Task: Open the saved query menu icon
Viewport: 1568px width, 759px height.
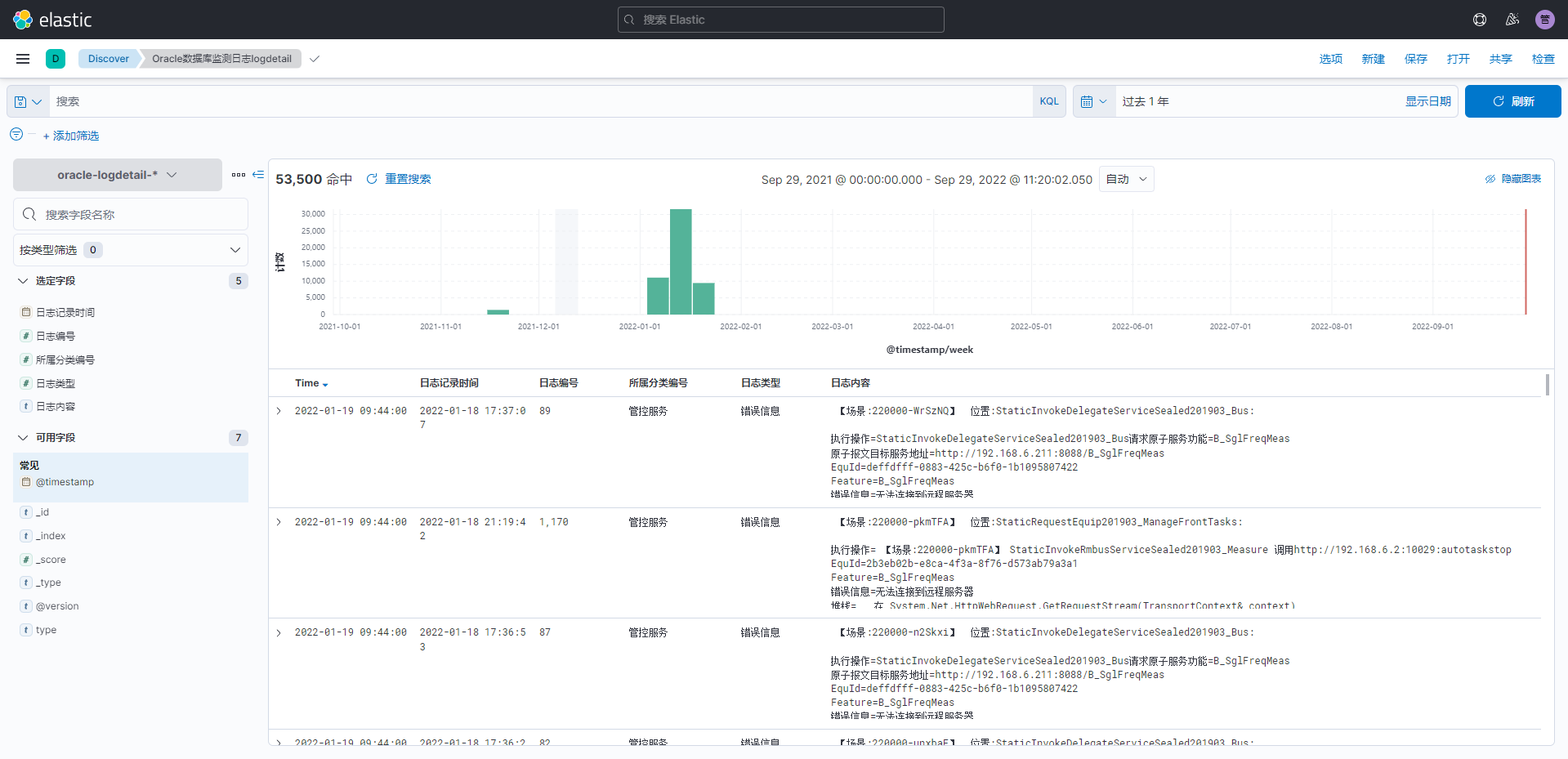Action: pyautogui.click(x=28, y=101)
